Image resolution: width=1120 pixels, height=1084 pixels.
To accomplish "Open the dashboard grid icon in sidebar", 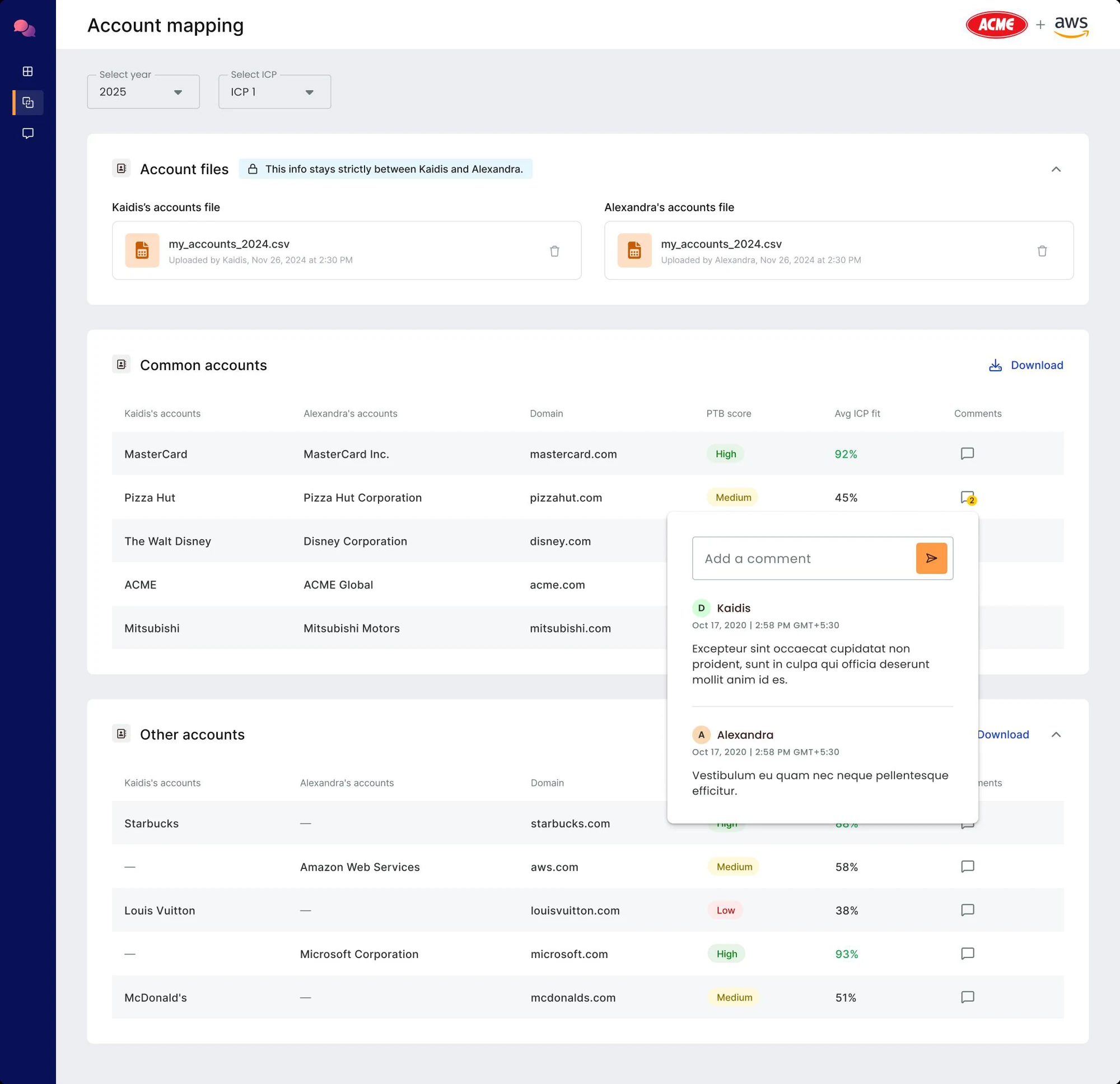I will (27, 72).
